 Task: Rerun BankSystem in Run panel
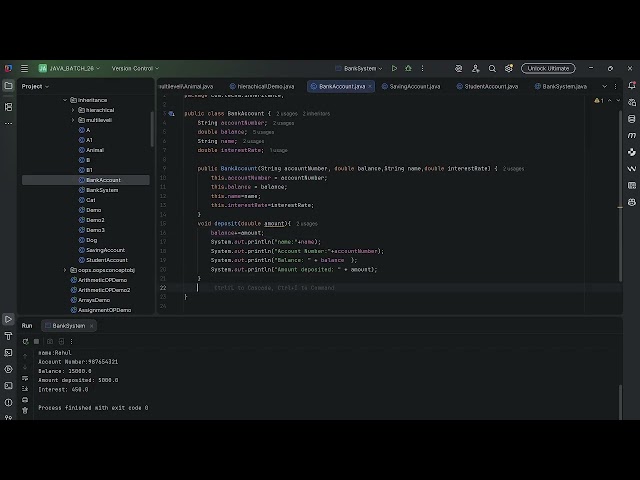click(25, 341)
